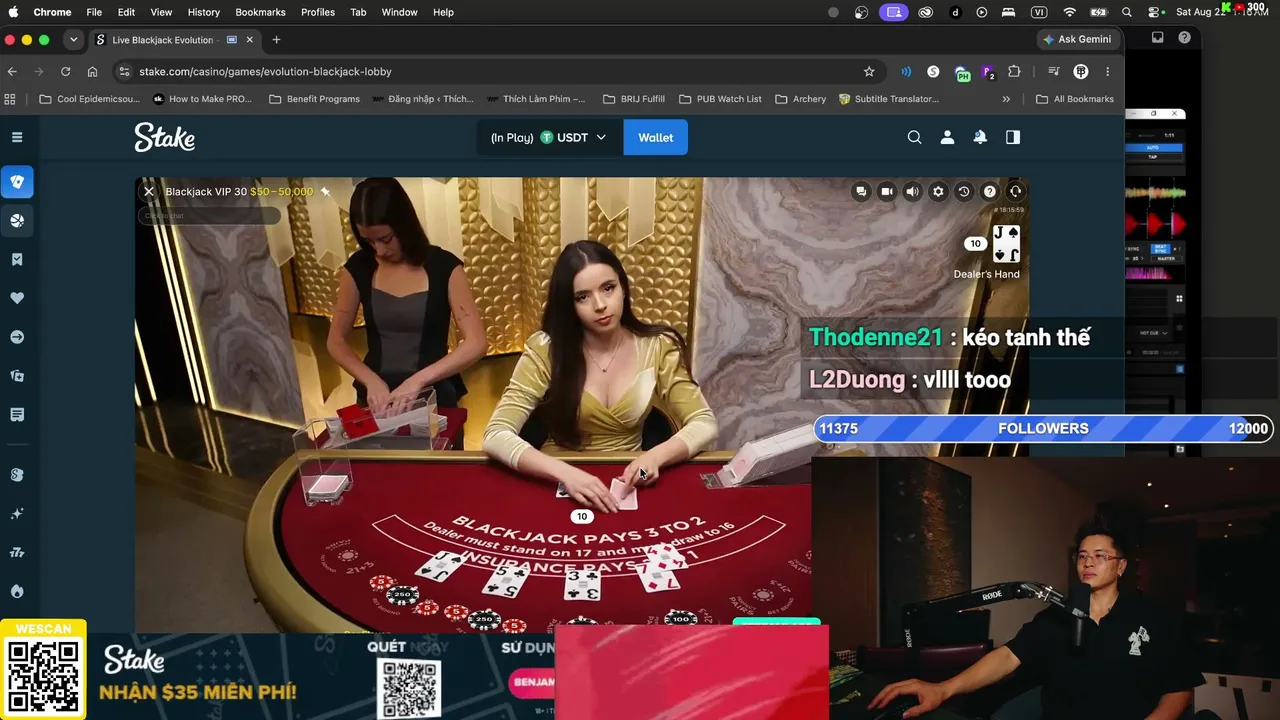
Task: Go to the Stake logo home link
Action: click(165, 137)
